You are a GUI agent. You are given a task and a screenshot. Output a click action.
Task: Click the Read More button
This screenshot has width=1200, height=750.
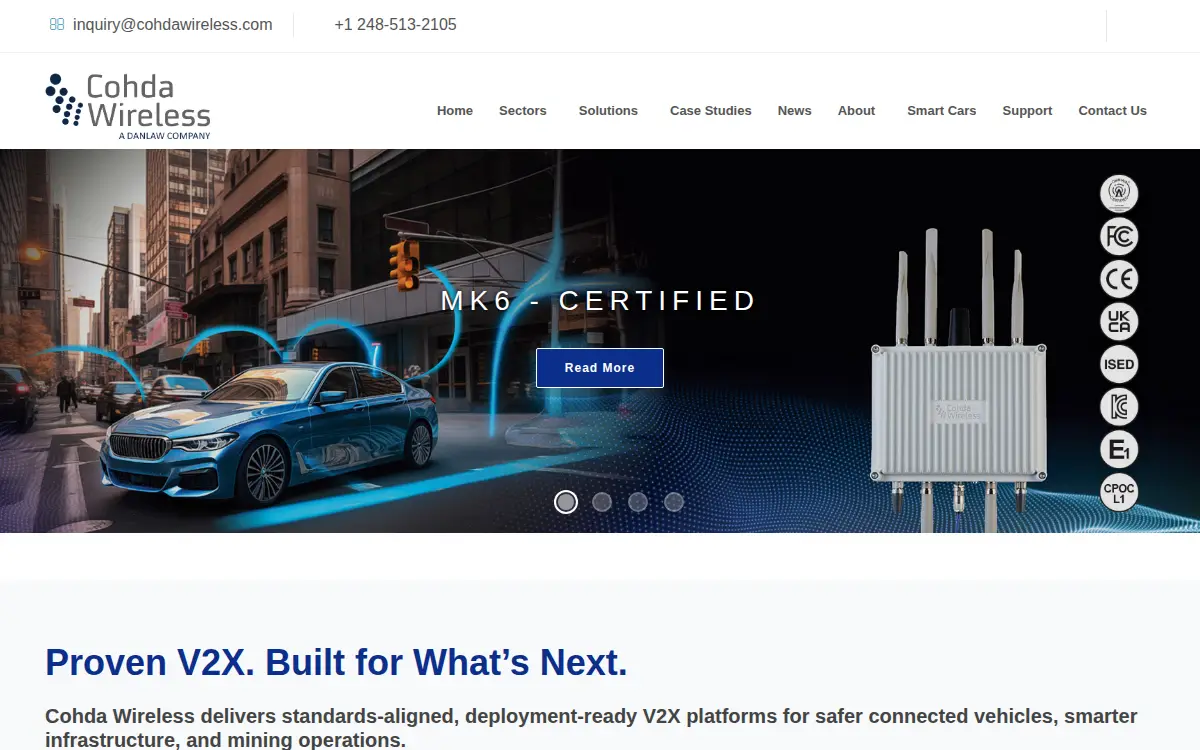click(x=600, y=368)
